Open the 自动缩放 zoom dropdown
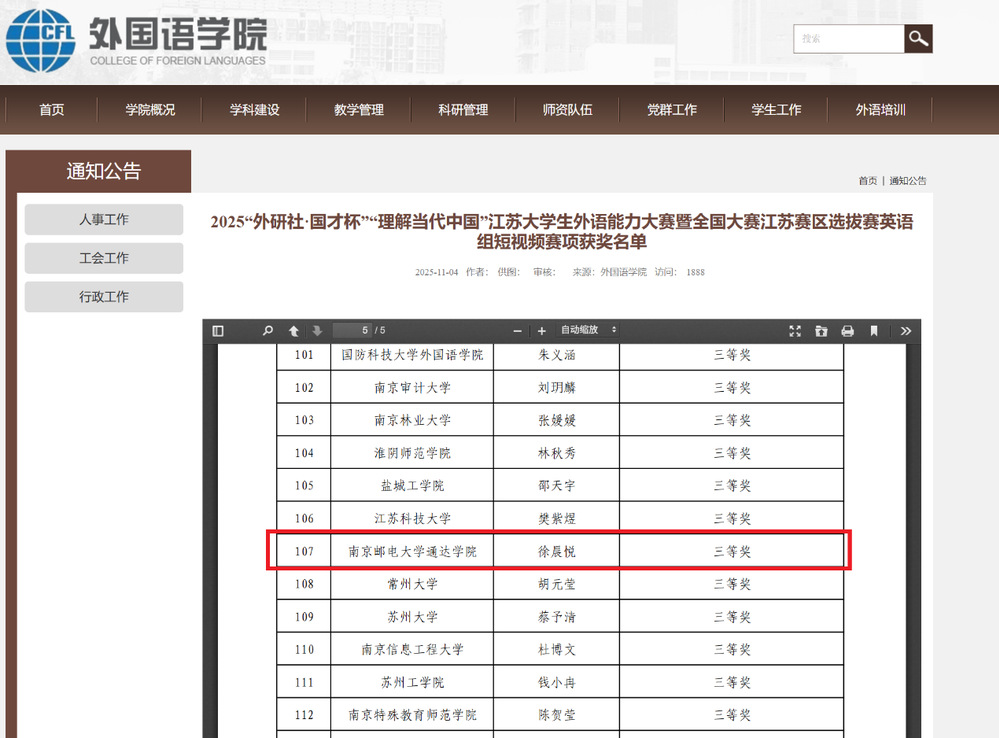Viewport: 999px width, 738px height. point(589,330)
